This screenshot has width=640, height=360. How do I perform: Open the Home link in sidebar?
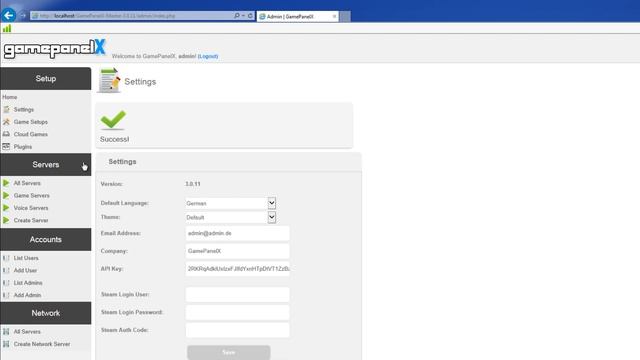(x=10, y=97)
